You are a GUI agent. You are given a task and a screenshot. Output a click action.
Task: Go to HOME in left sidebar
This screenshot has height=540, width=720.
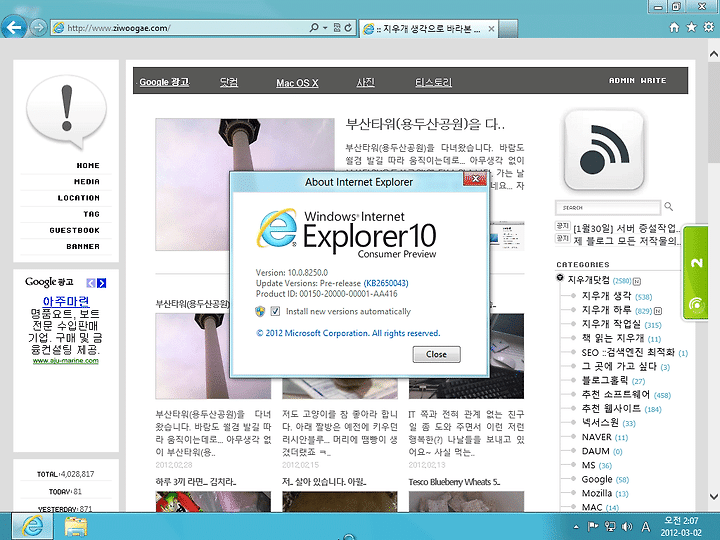point(88,165)
